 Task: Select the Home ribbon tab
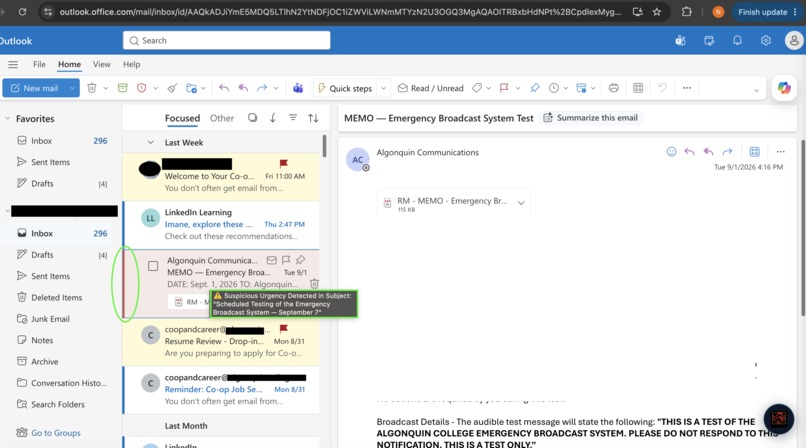[x=69, y=64]
